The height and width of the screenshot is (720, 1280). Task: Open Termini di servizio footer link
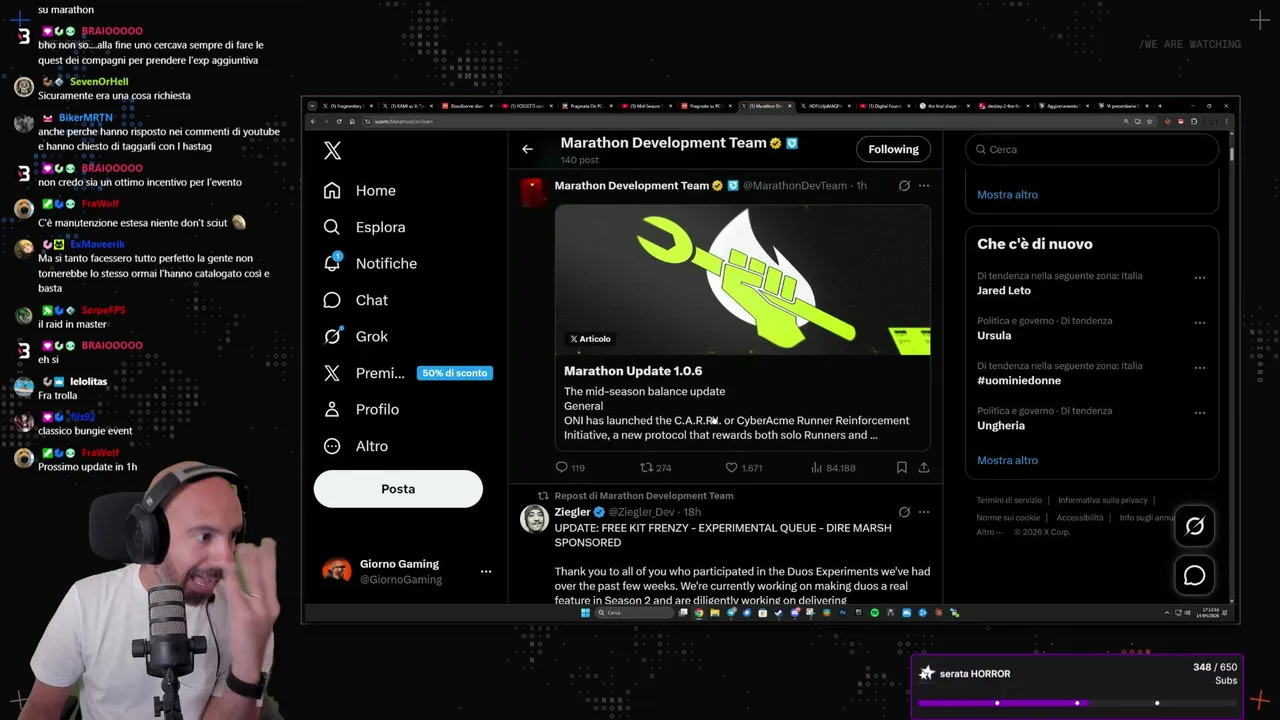pyautogui.click(x=1009, y=500)
